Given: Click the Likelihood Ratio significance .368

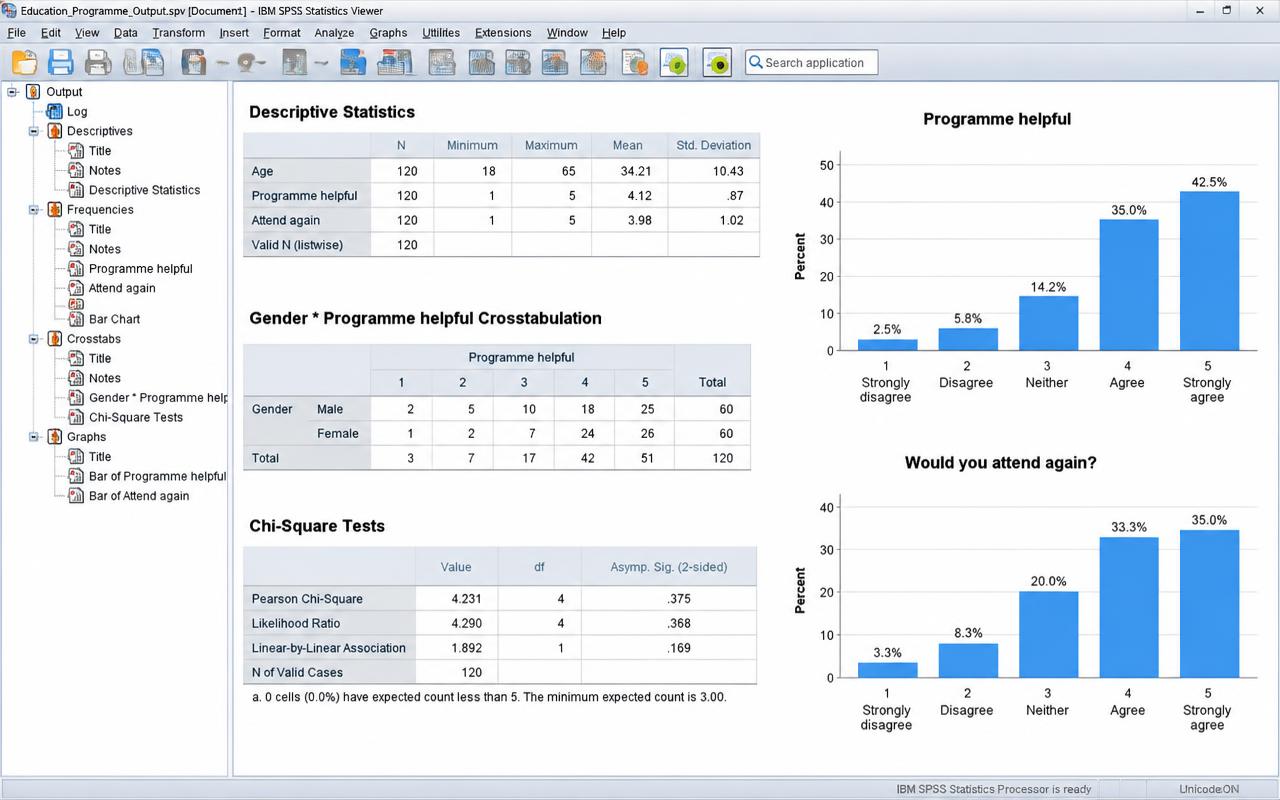Looking at the screenshot, I should (679, 623).
